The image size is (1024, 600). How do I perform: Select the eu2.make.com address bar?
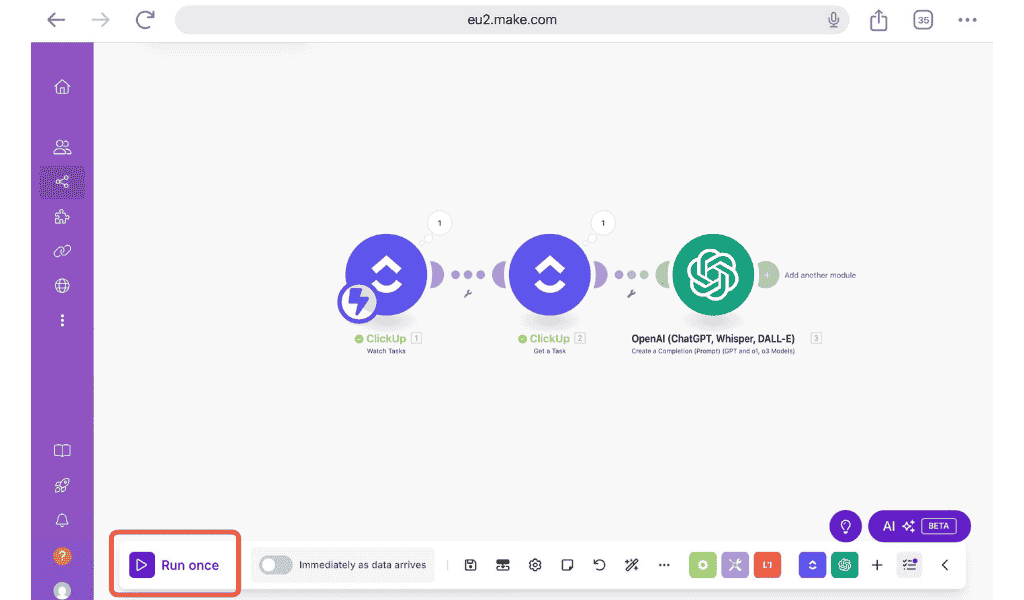(511, 20)
